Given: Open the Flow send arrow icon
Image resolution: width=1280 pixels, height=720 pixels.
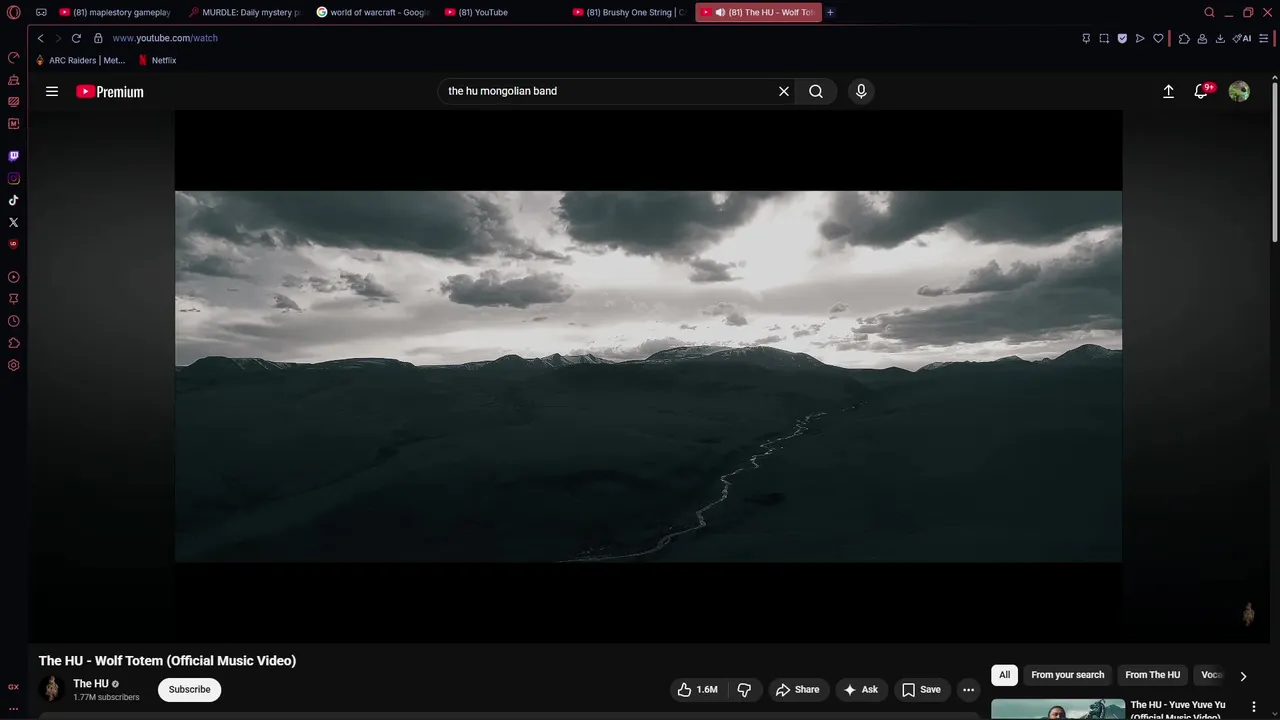Looking at the screenshot, I should click(x=1140, y=38).
